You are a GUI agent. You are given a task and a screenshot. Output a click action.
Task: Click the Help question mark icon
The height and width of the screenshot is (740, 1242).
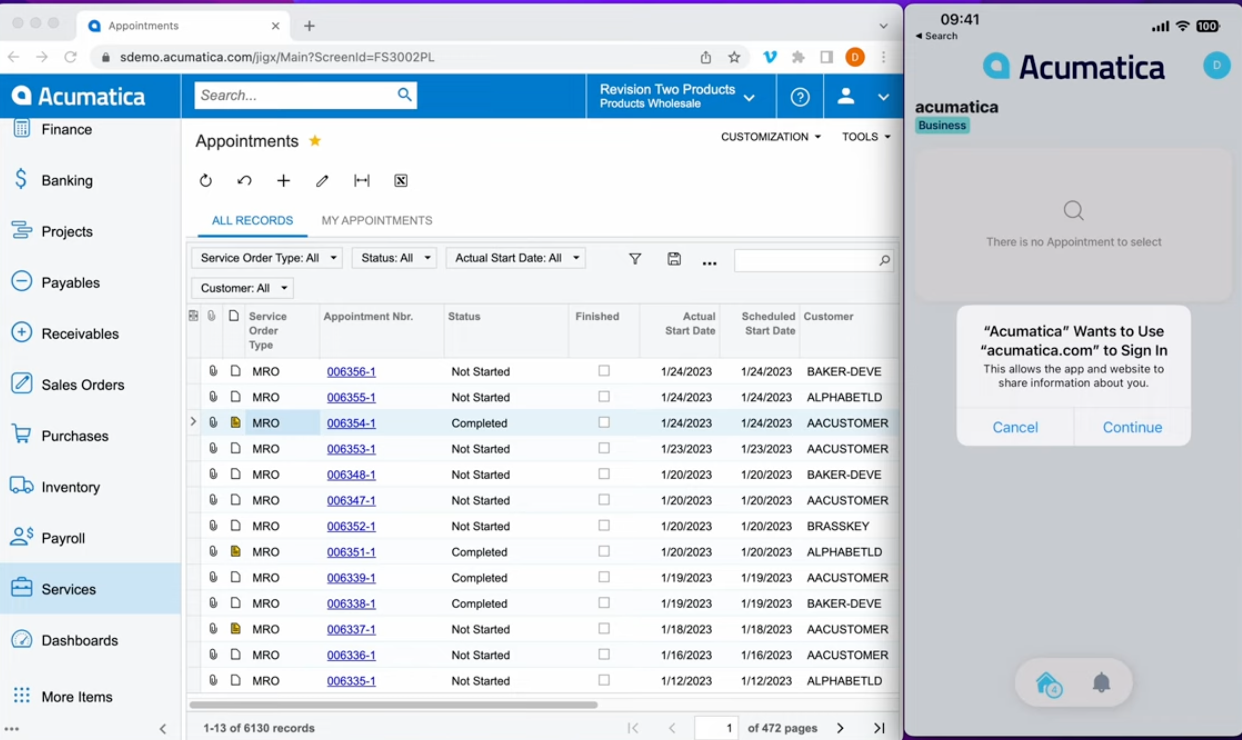click(800, 97)
